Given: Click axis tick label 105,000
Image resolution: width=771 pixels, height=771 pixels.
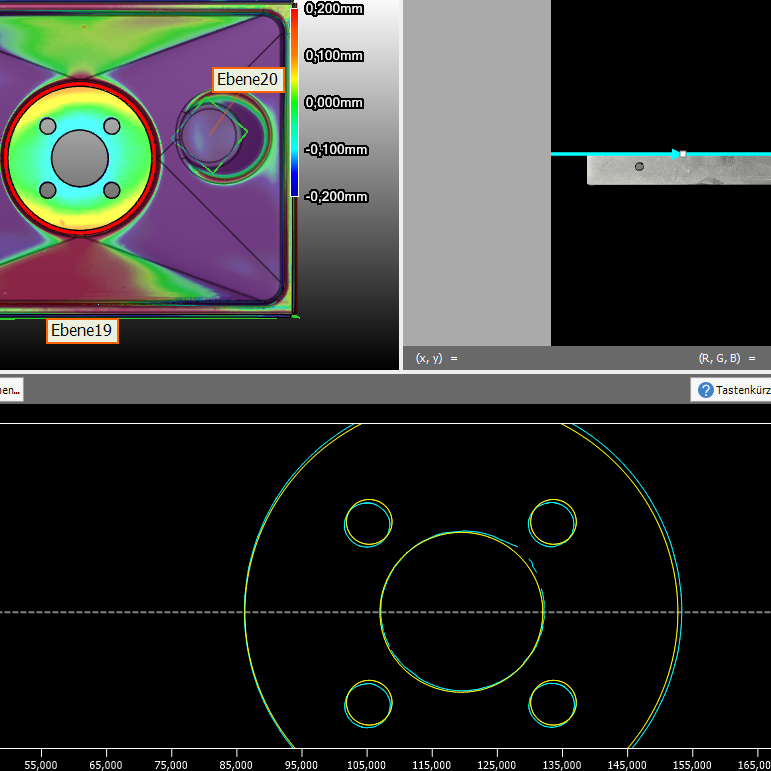Looking at the screenshot, I should tap(366, 765).
